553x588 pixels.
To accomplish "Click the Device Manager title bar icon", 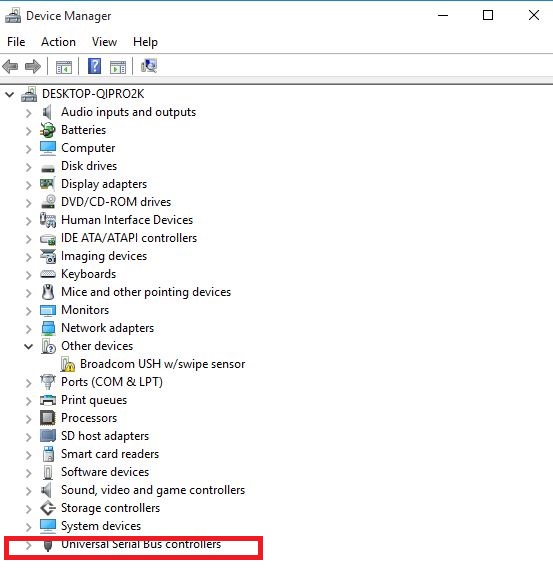I will coord(13,16).
